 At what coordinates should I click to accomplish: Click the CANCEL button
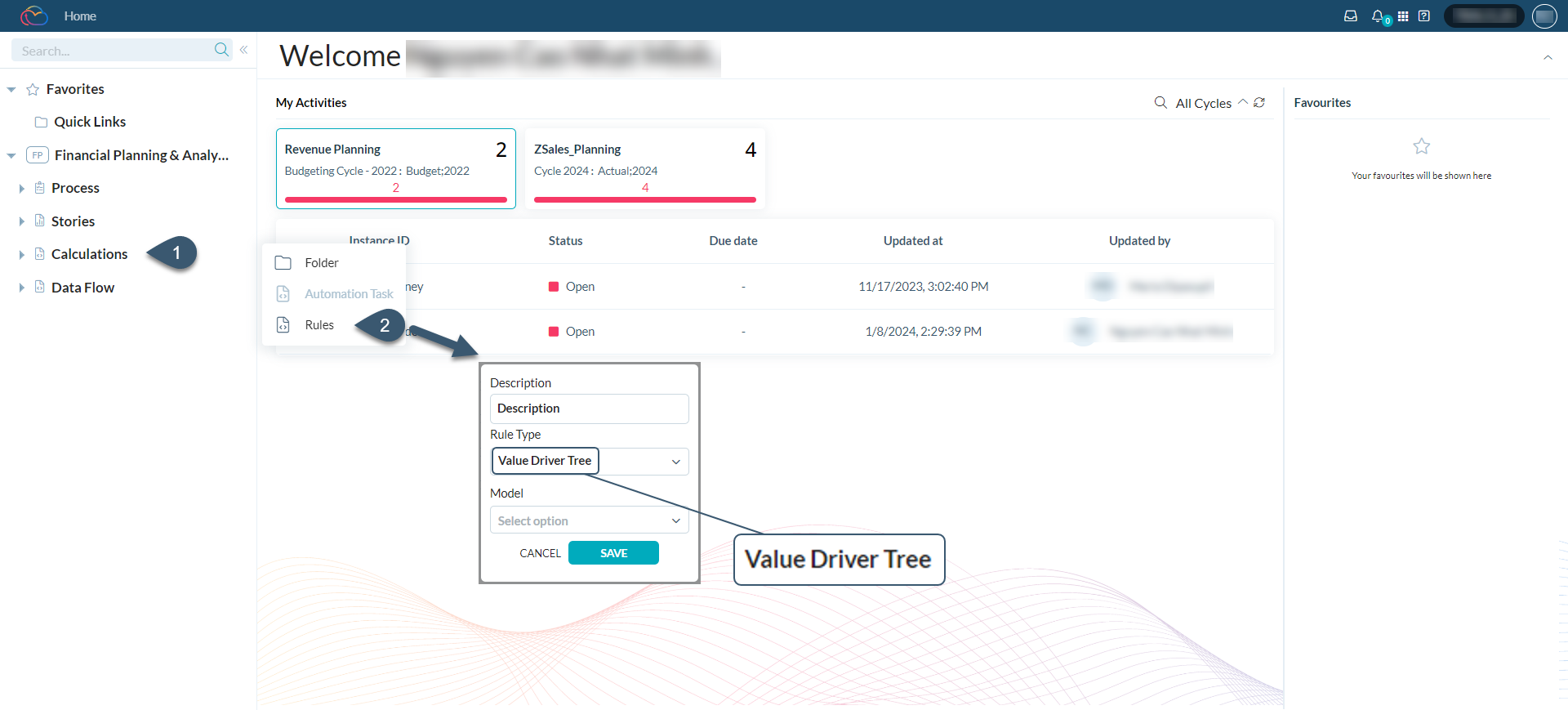click(x=540, y=553)
